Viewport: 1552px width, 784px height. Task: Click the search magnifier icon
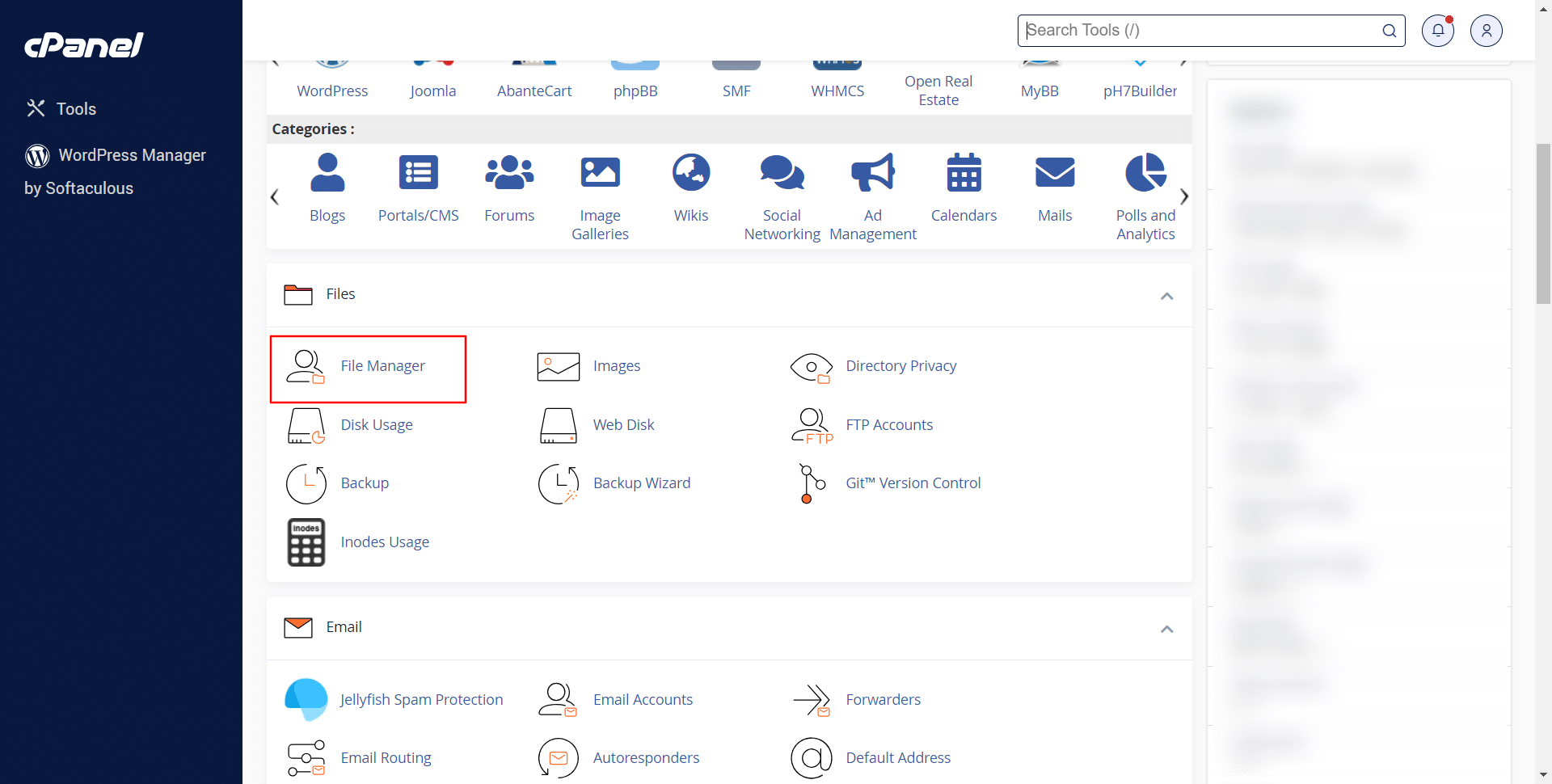1390,31
